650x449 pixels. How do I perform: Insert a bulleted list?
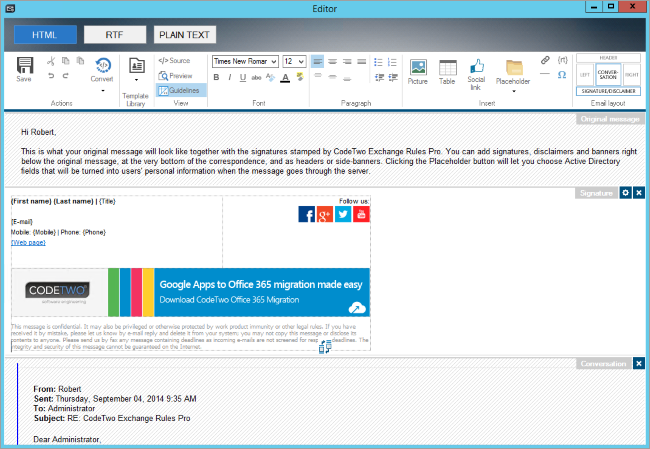378,62
